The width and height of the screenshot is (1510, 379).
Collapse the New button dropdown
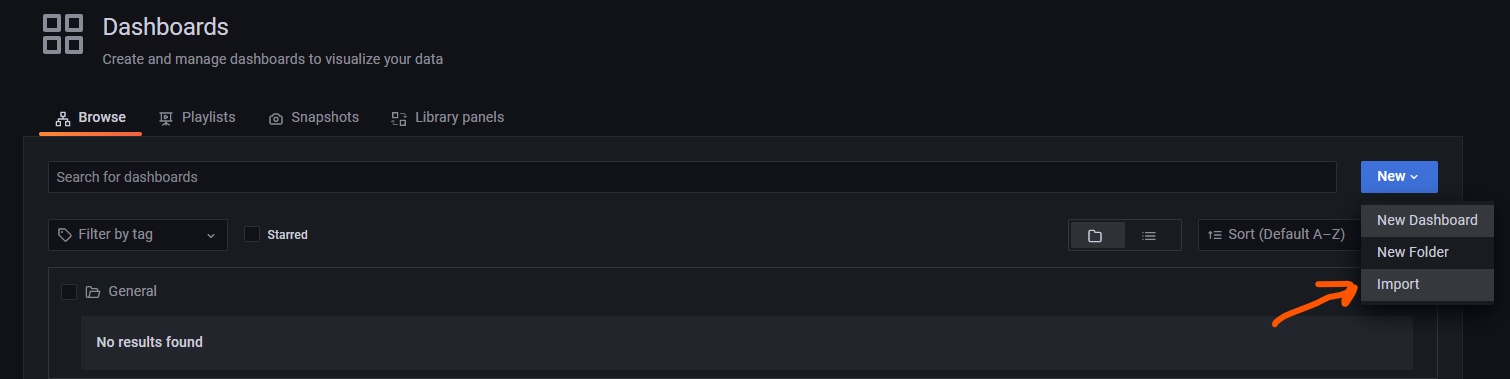pos(1399,177)
